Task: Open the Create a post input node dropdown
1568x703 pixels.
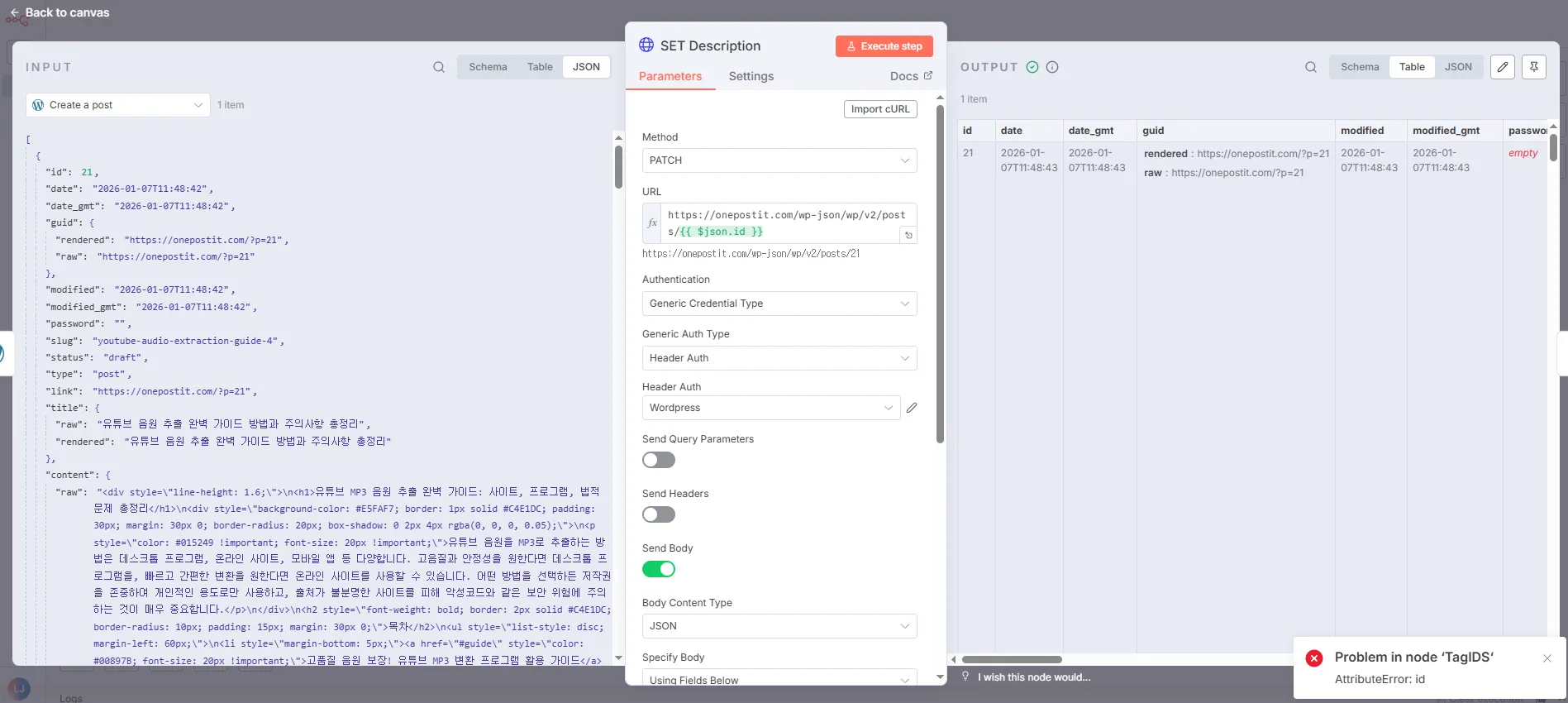Action: click(118, 105)
